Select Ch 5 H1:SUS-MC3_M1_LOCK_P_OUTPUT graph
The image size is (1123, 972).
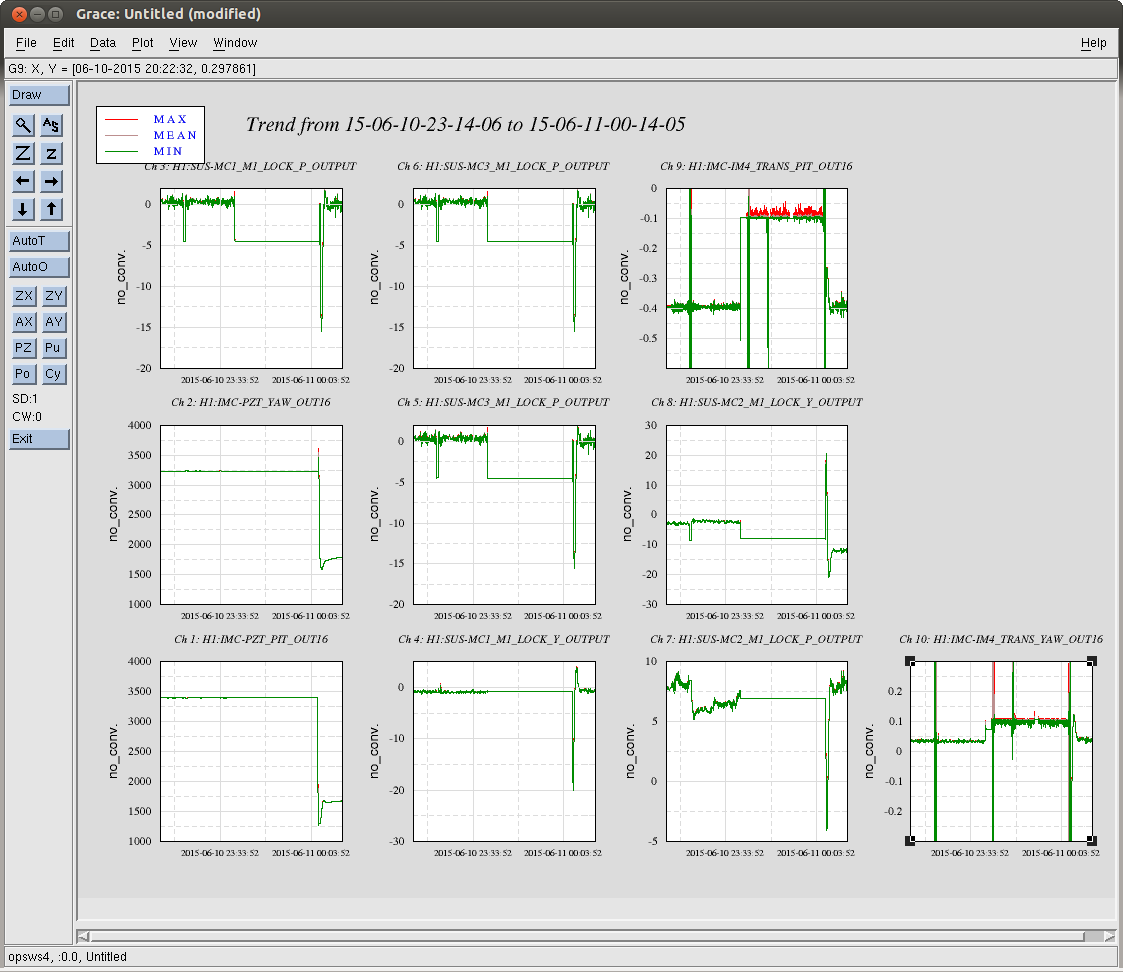pos(504,515)
